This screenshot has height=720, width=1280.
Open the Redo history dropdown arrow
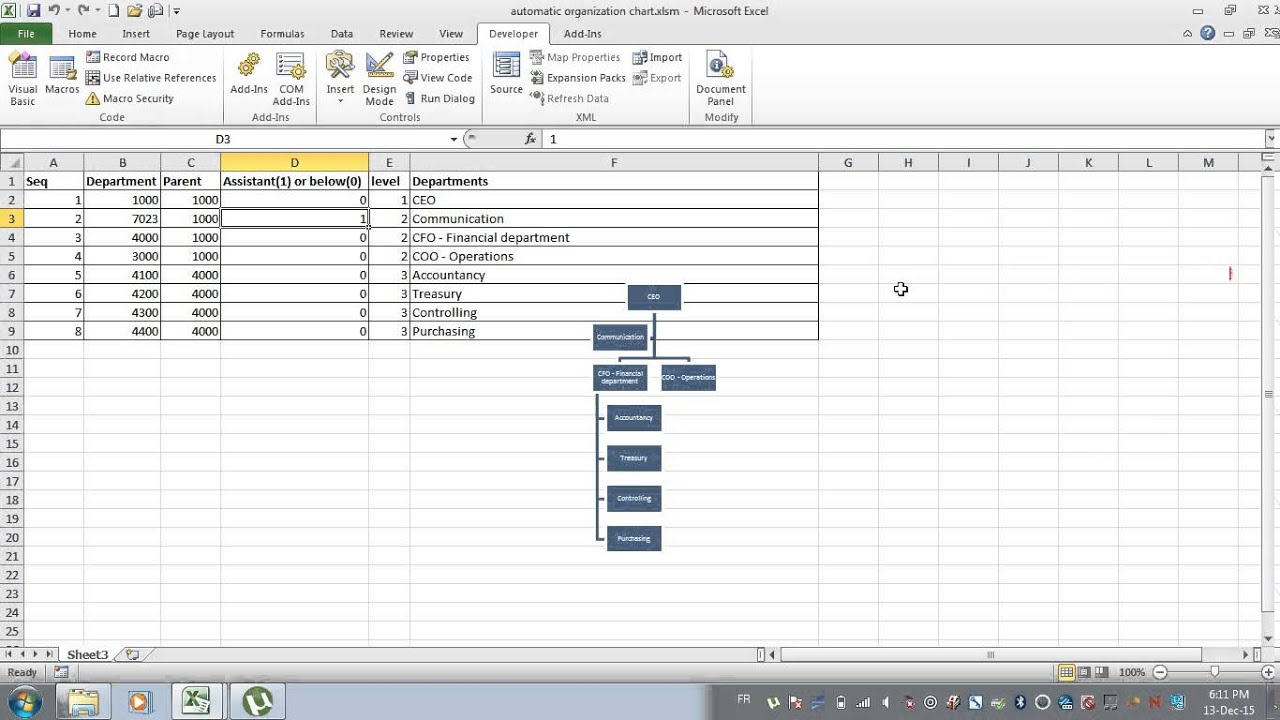tap(96, 11)
